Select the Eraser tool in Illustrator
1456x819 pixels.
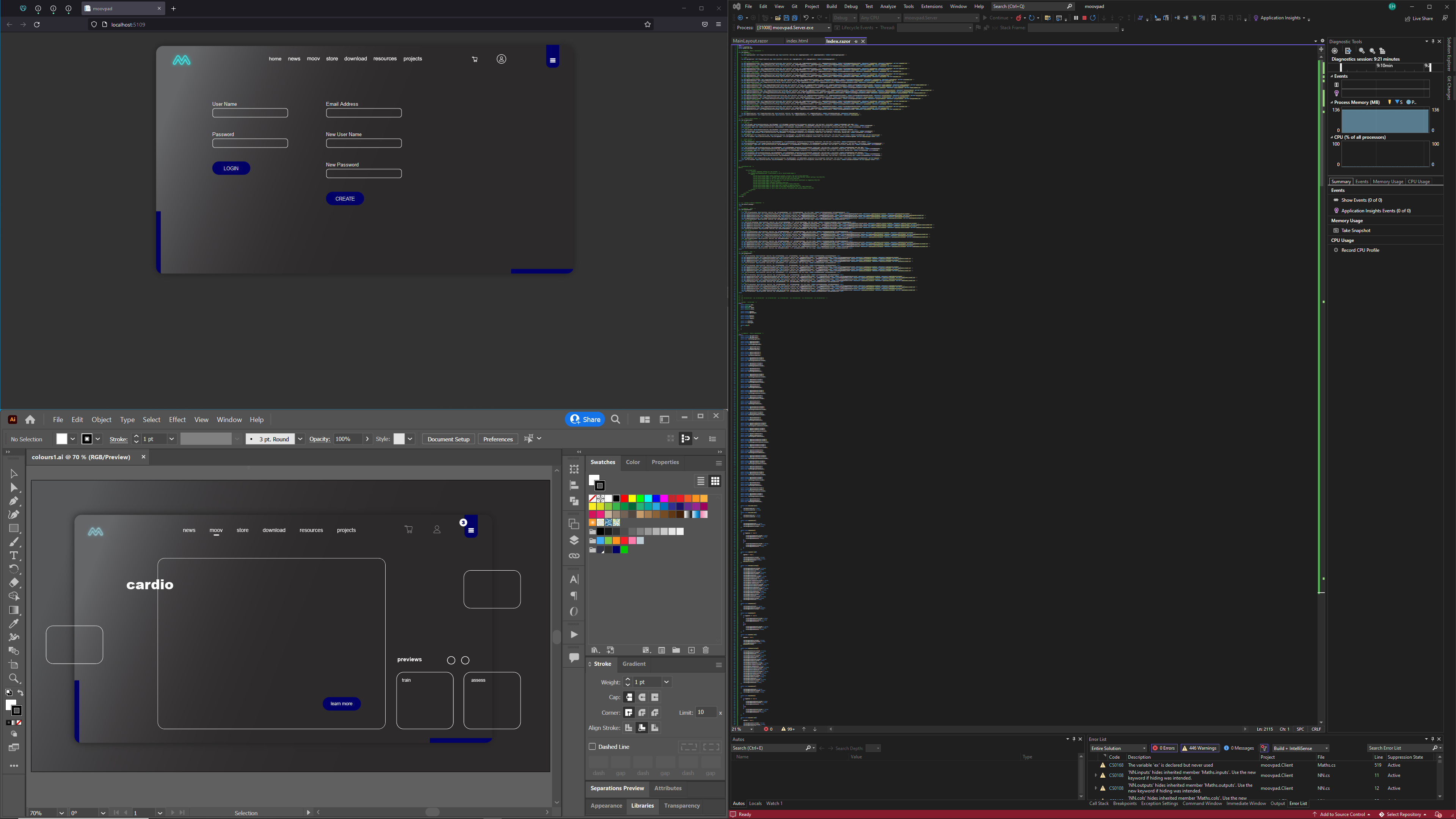pos(14,583)
